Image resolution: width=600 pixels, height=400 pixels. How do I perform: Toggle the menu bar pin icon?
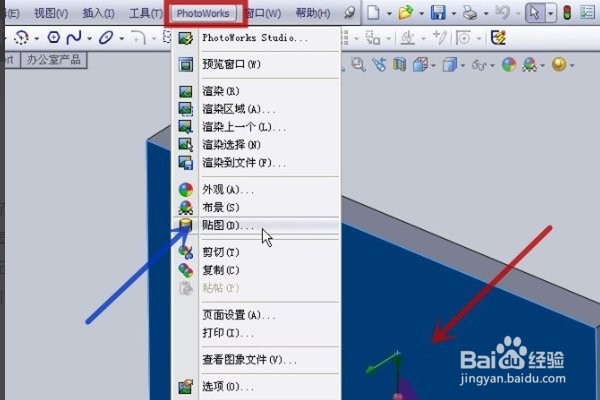click(x=349, y=13)
